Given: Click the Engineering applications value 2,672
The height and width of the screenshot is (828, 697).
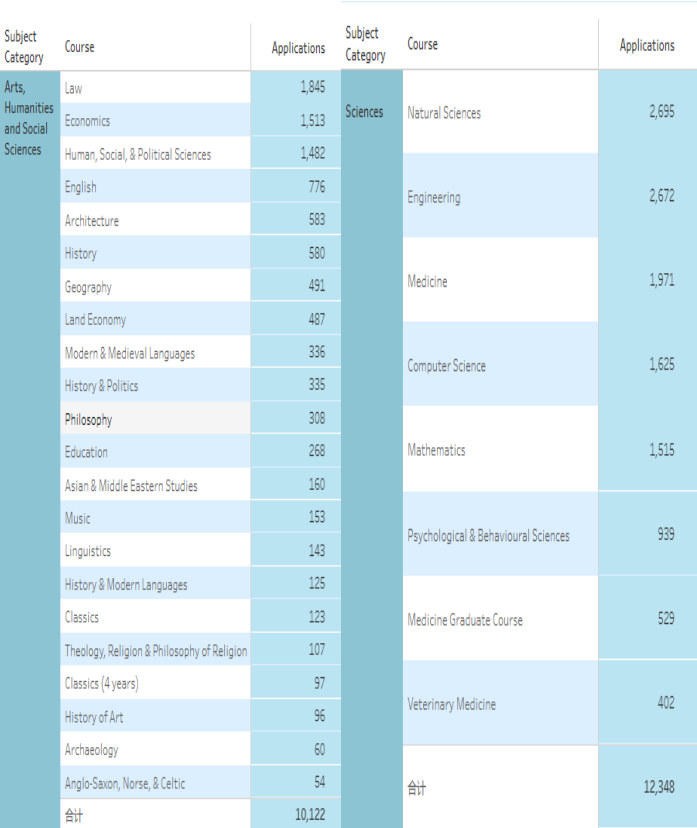Looking at the screenshot, I should coord(660,196).
